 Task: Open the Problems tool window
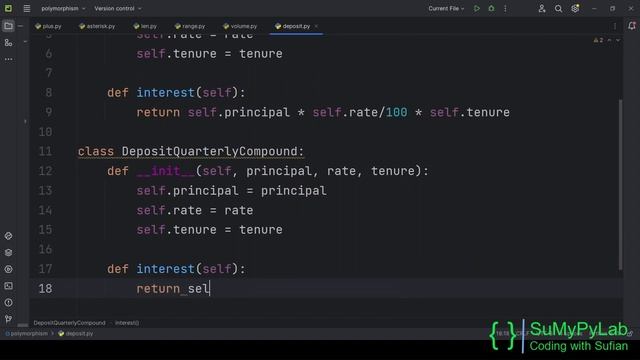[8, 303]
